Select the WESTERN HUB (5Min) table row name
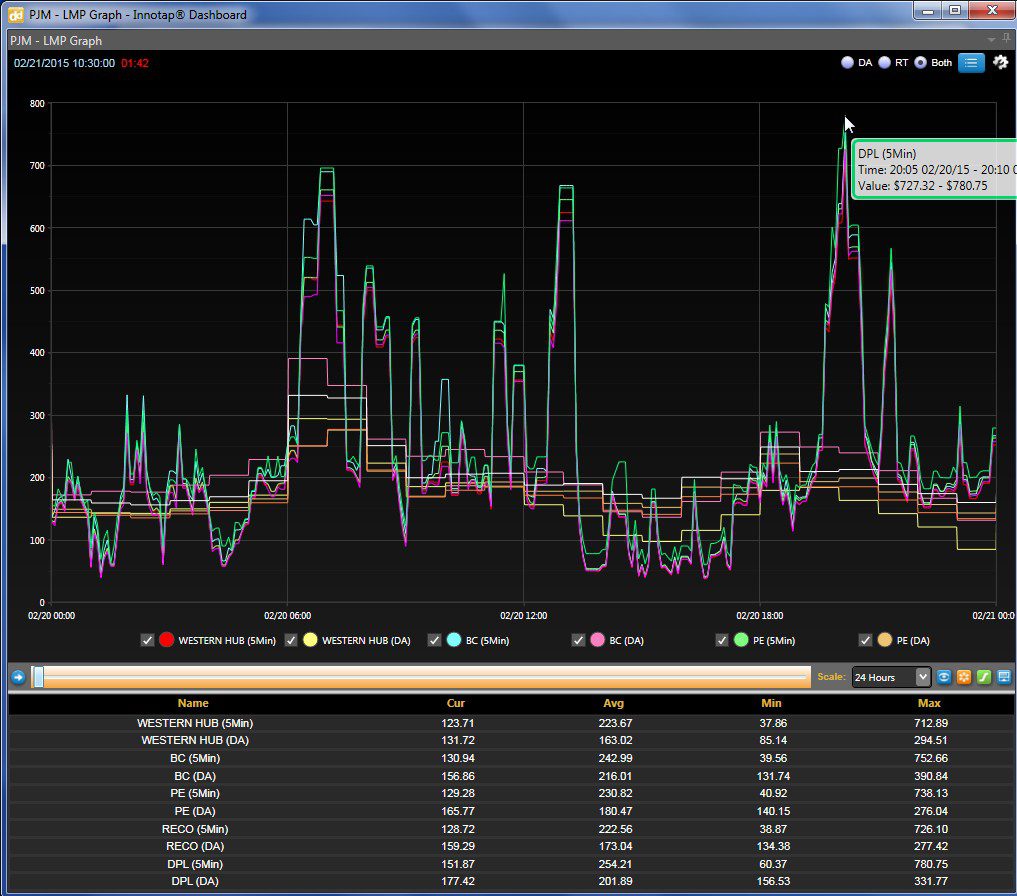 (195, 723)
